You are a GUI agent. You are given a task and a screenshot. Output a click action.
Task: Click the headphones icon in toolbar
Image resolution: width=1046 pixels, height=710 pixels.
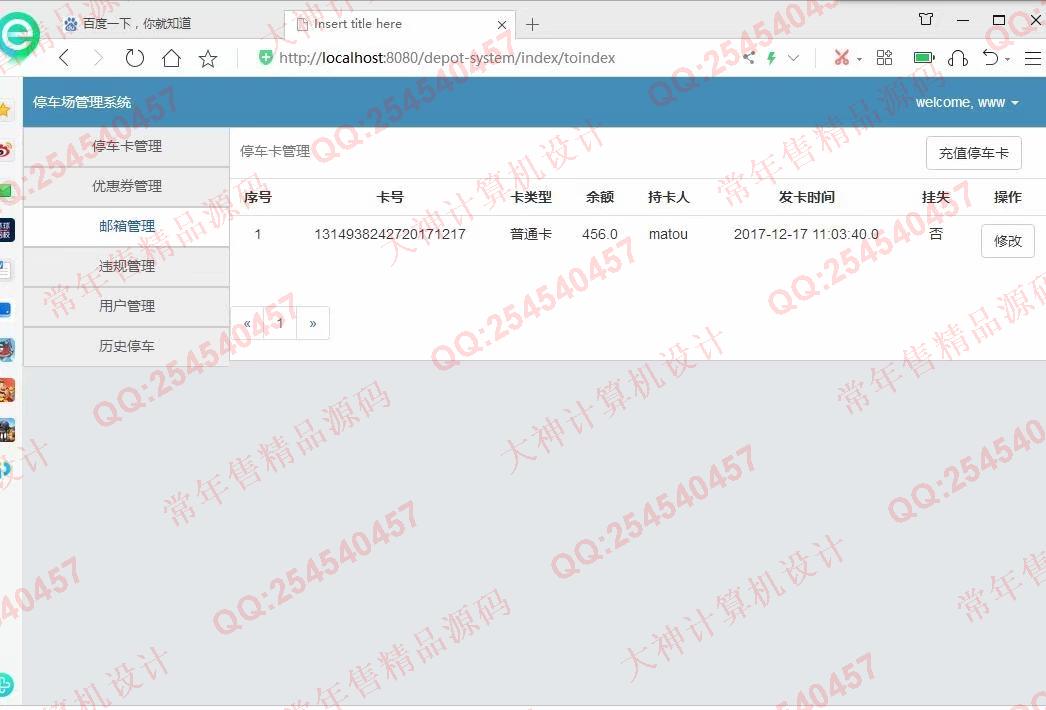(x=958, y=58)
